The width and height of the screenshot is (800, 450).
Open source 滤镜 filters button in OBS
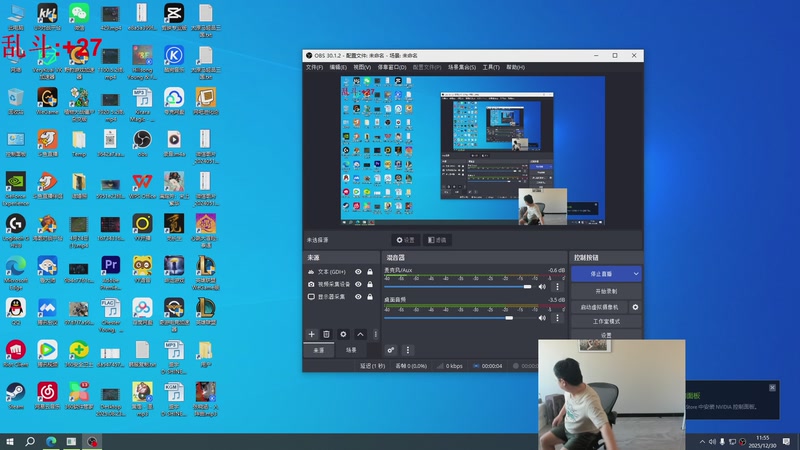tap(437, 240)
